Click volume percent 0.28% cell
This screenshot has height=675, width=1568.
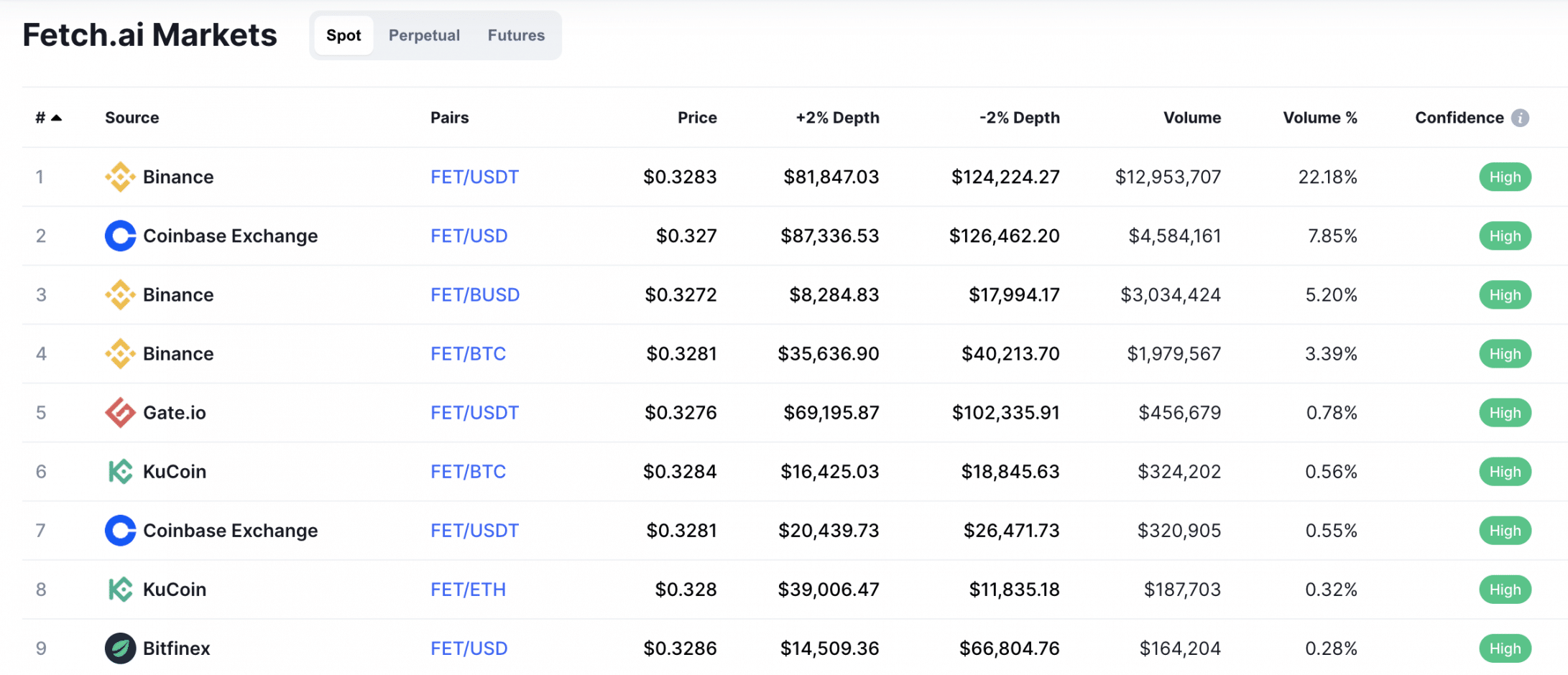pyautogui.click(x=1332, y=648)
